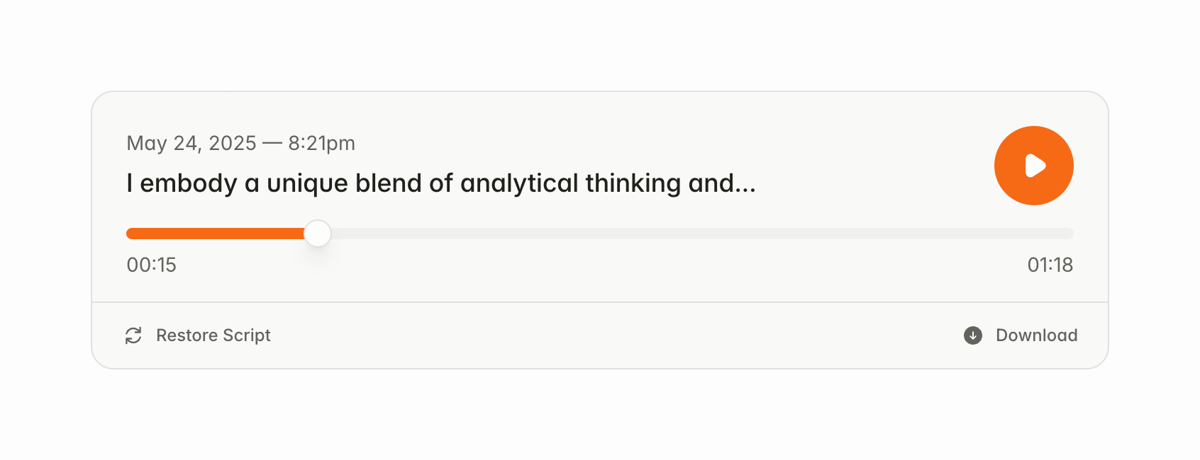Click the white triangle play icon
The height and width of the screenshot is (460, 1200).
point(1036,166)
